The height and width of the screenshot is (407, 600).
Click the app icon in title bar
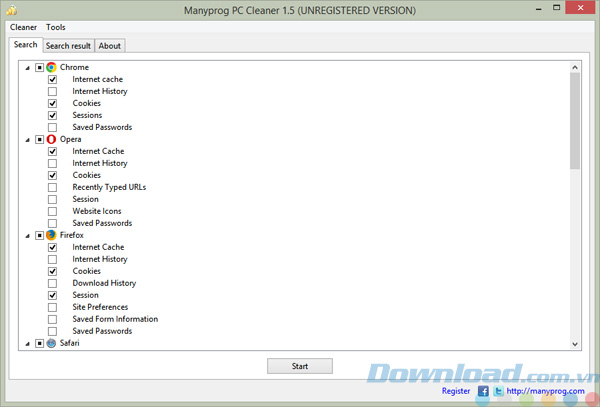coord(12,10)
